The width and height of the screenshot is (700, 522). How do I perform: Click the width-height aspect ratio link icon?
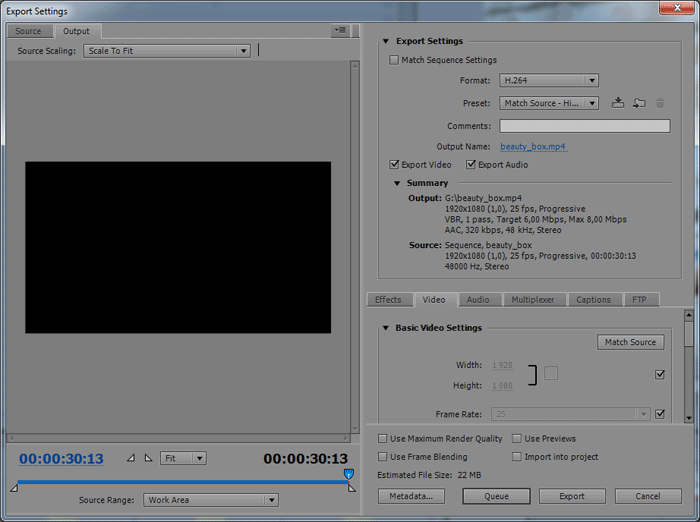pos(551,373)
